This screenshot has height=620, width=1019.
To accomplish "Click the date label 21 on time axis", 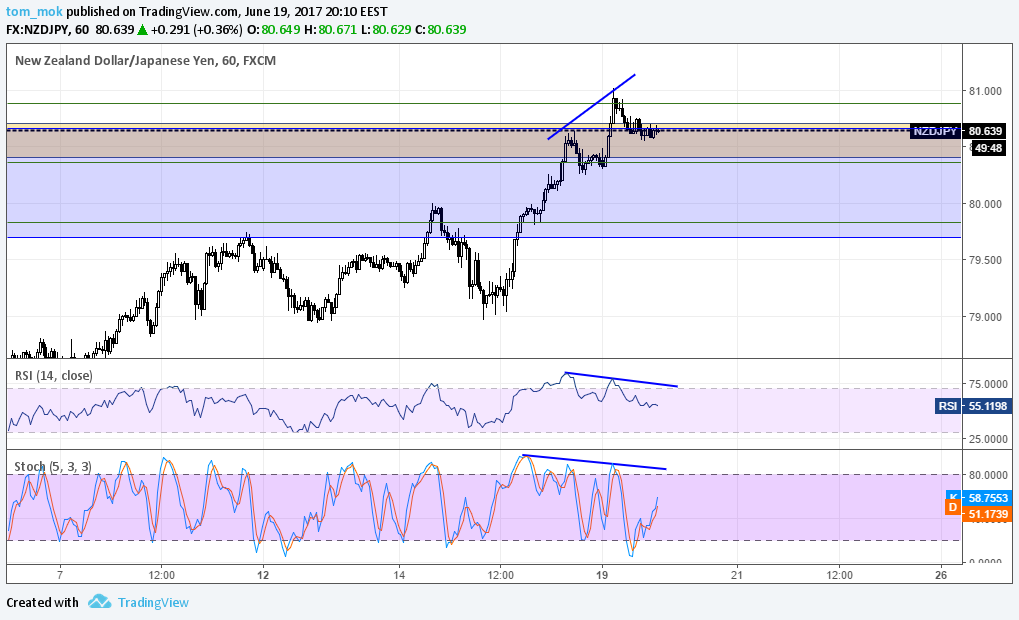I will point(737,575).
